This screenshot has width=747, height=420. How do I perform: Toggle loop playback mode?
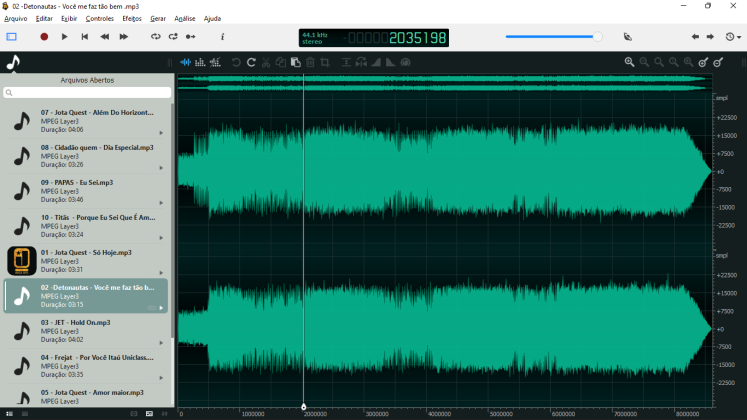coord(156,37)
